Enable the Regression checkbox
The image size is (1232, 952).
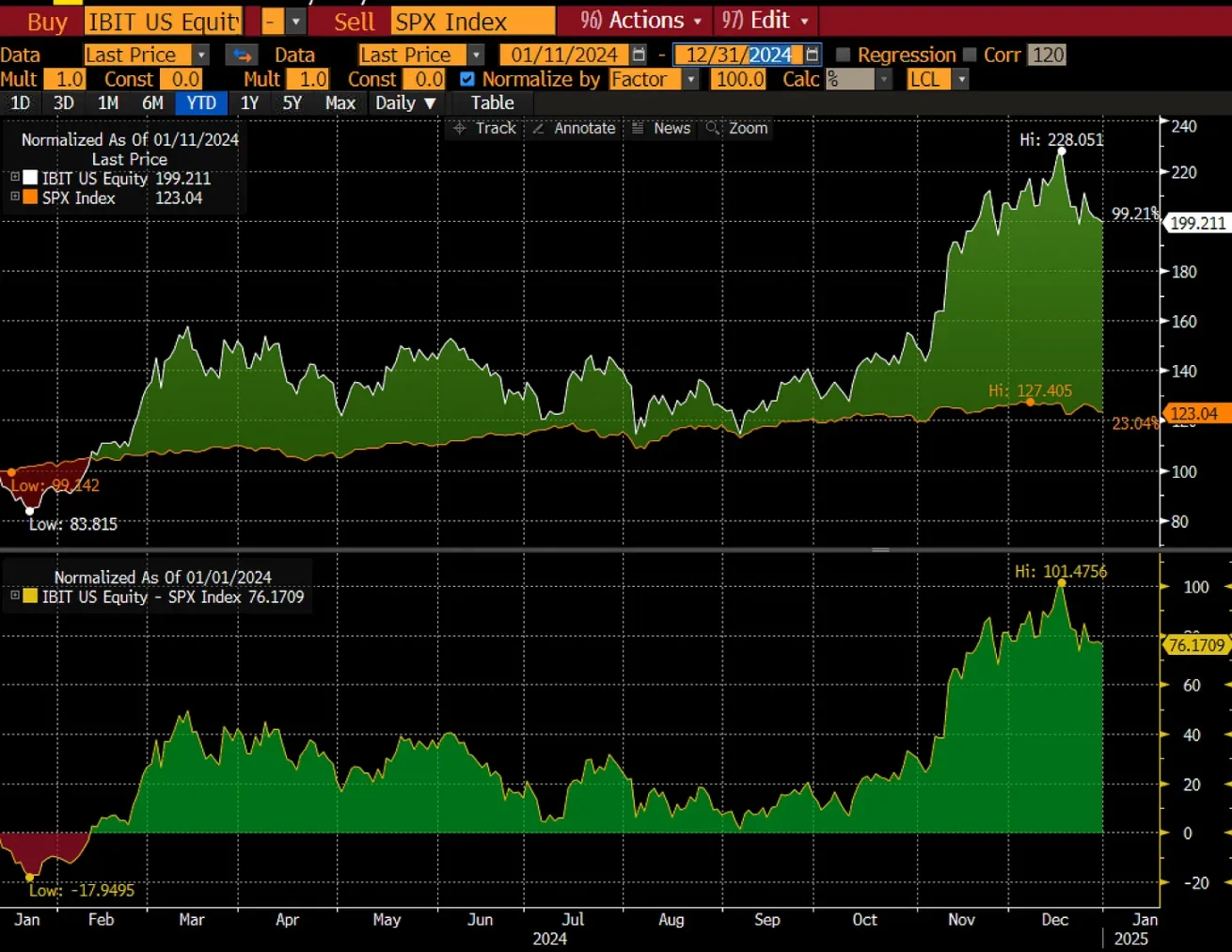(844, 55)
